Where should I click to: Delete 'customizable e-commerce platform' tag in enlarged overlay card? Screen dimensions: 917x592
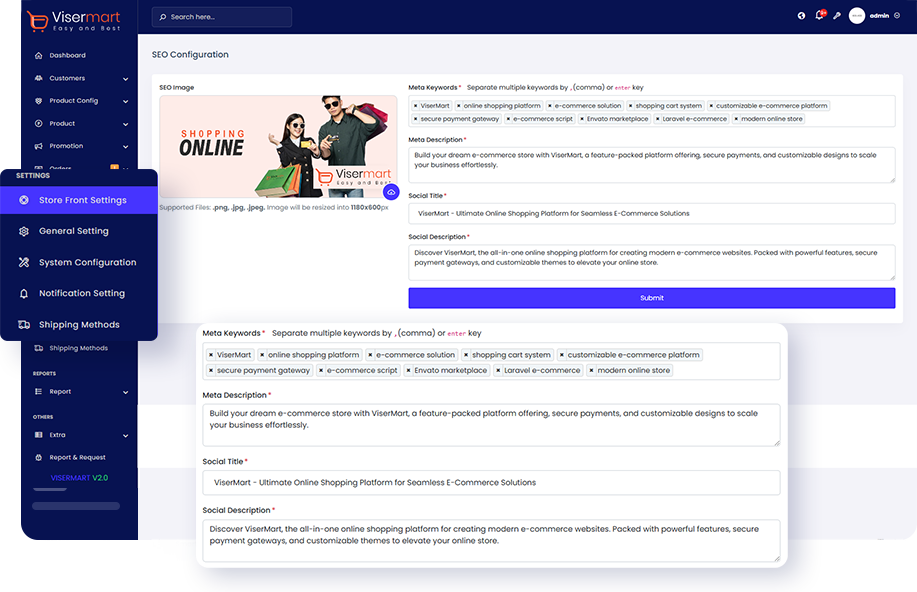point(561,355)
